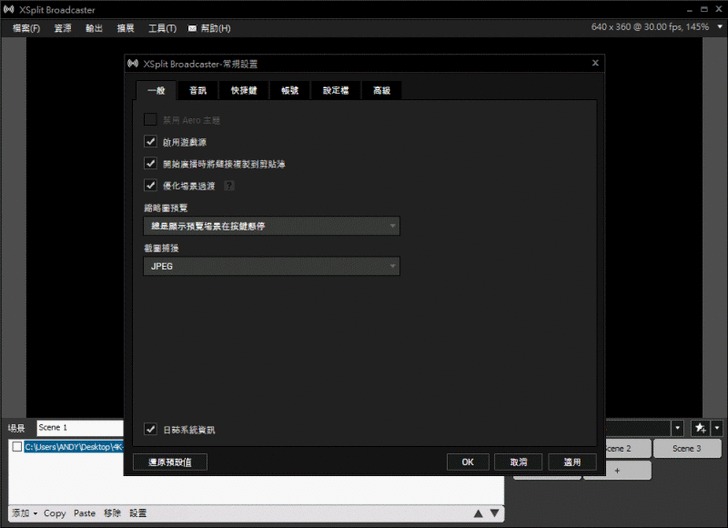The width and height of the screenshot is (728, 528).
Task: Click 移除 to remove the source
Action: [x=112, y=513]
